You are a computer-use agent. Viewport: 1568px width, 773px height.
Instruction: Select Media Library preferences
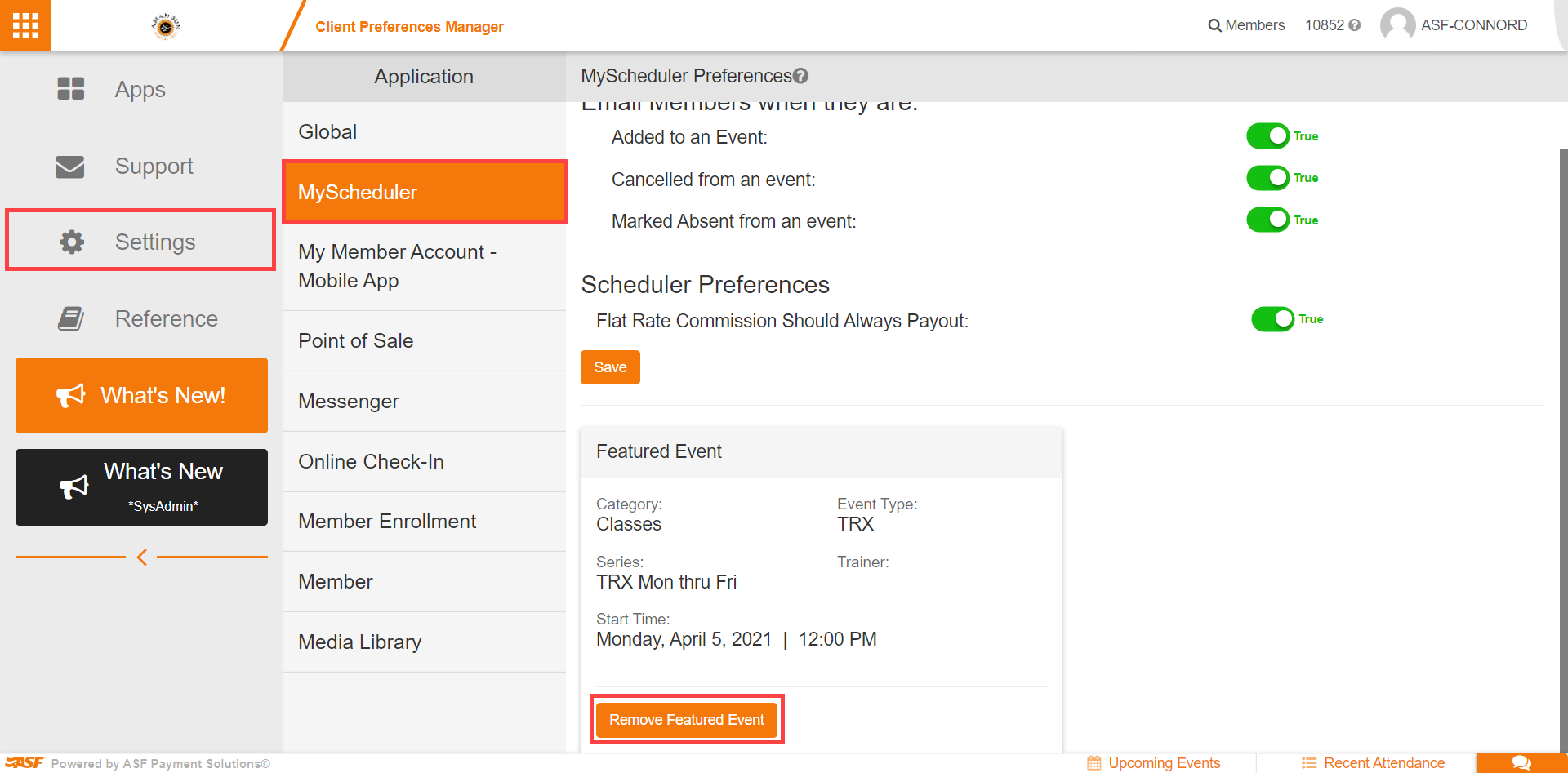pos(424,642)
